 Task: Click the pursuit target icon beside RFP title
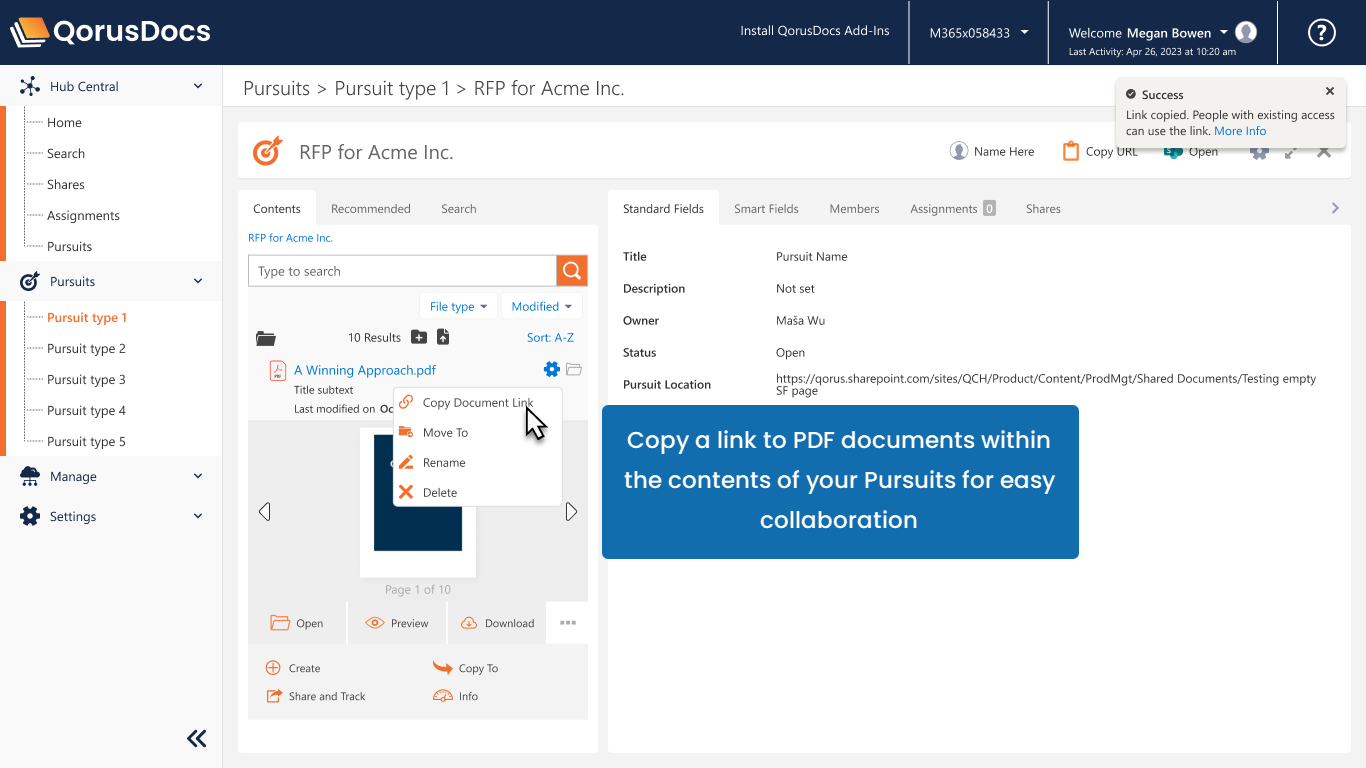268,151
